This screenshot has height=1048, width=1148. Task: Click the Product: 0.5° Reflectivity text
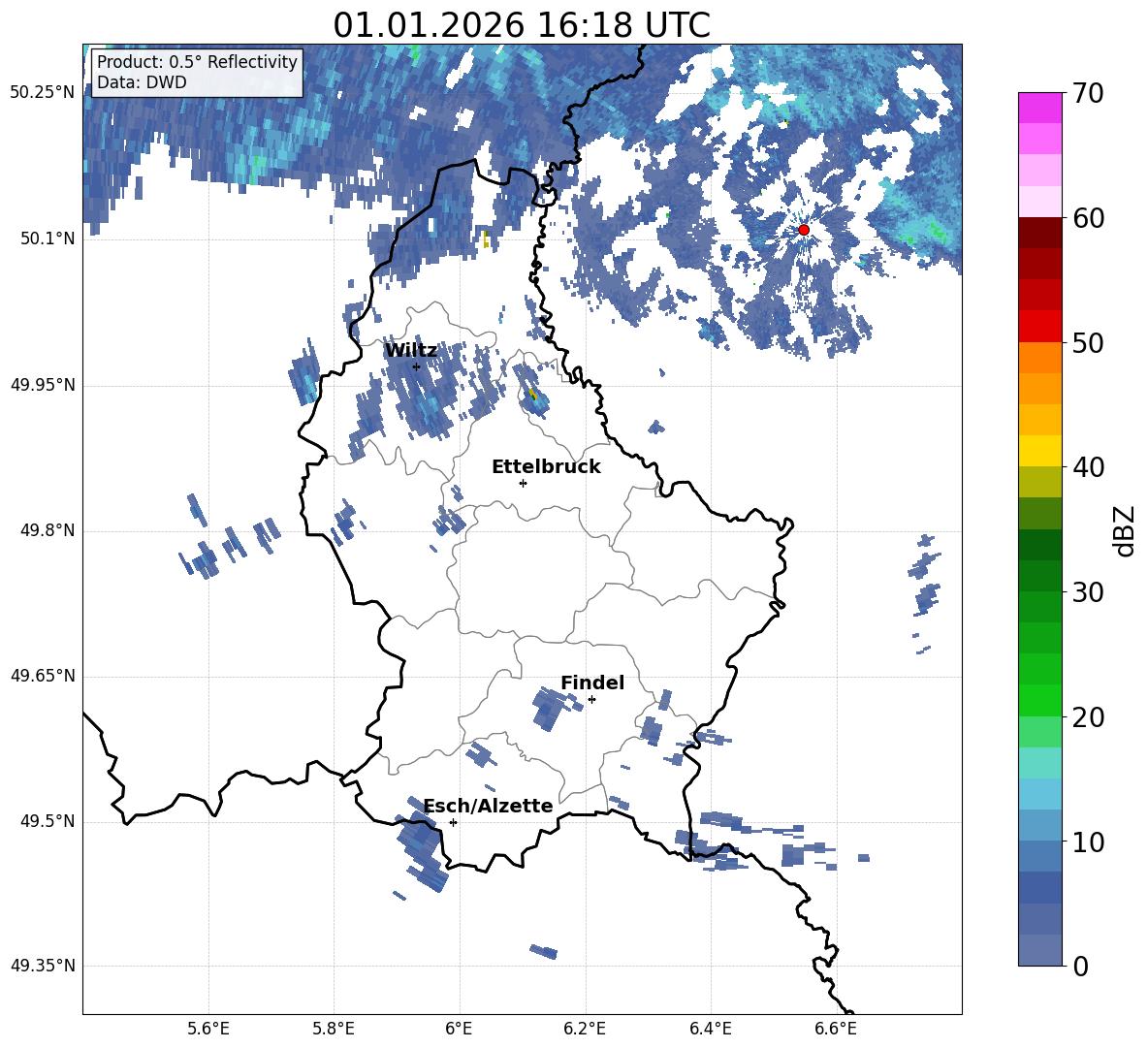197,61
